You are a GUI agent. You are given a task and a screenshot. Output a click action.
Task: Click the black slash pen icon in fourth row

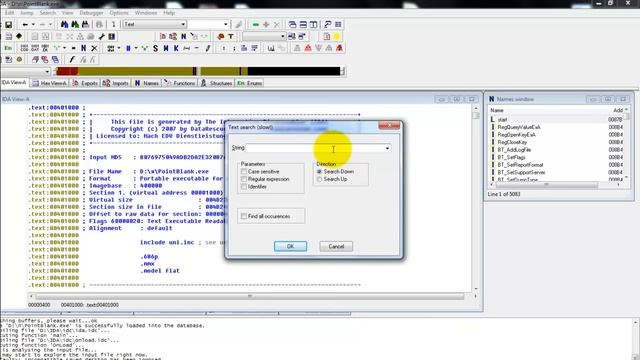tap(72, 60)
